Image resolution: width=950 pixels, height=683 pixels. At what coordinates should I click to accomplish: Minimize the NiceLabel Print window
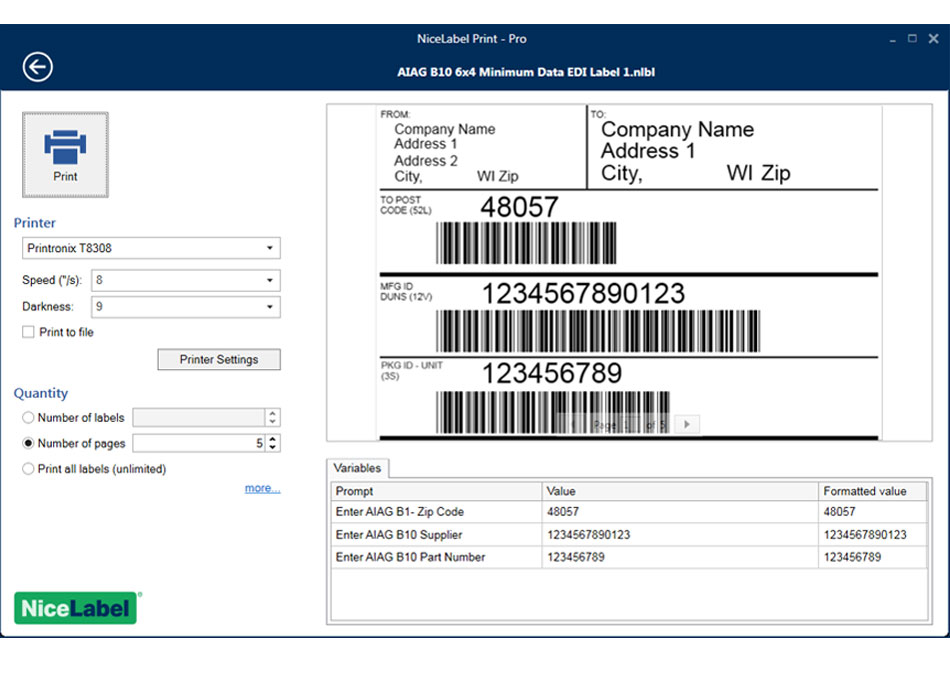(892, 39)
